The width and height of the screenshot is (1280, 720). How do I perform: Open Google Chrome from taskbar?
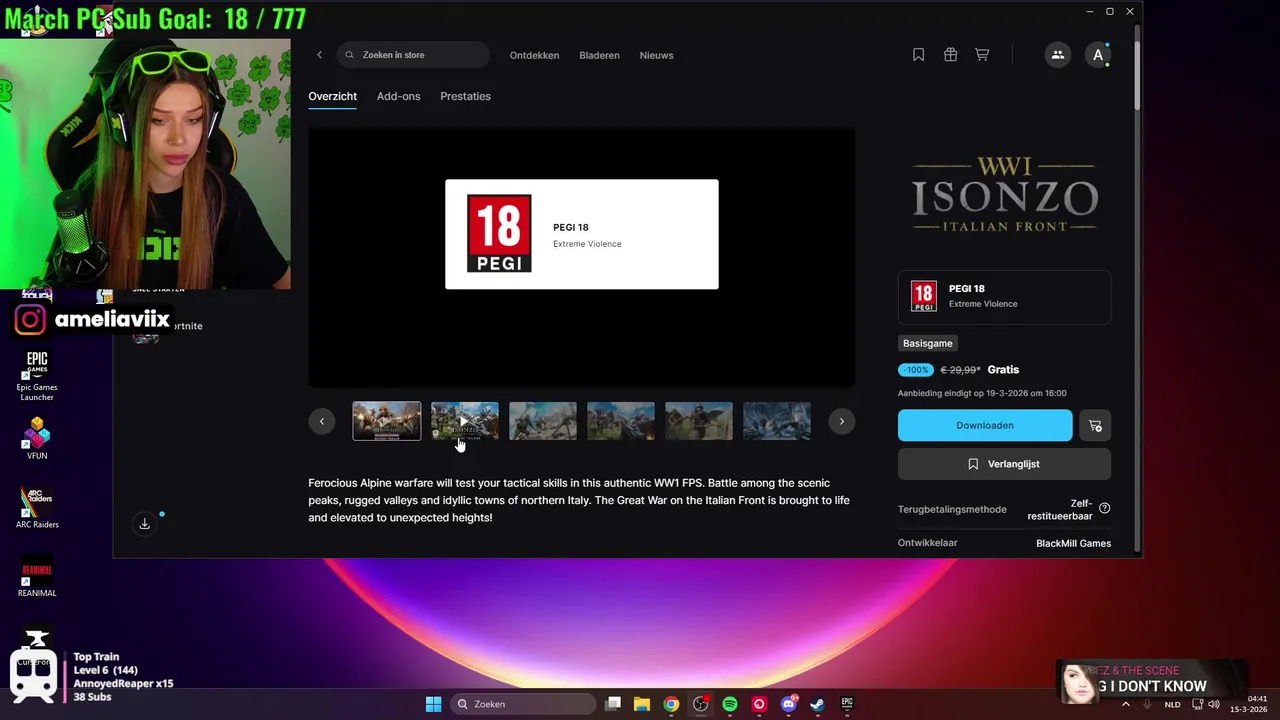point(671,704)
